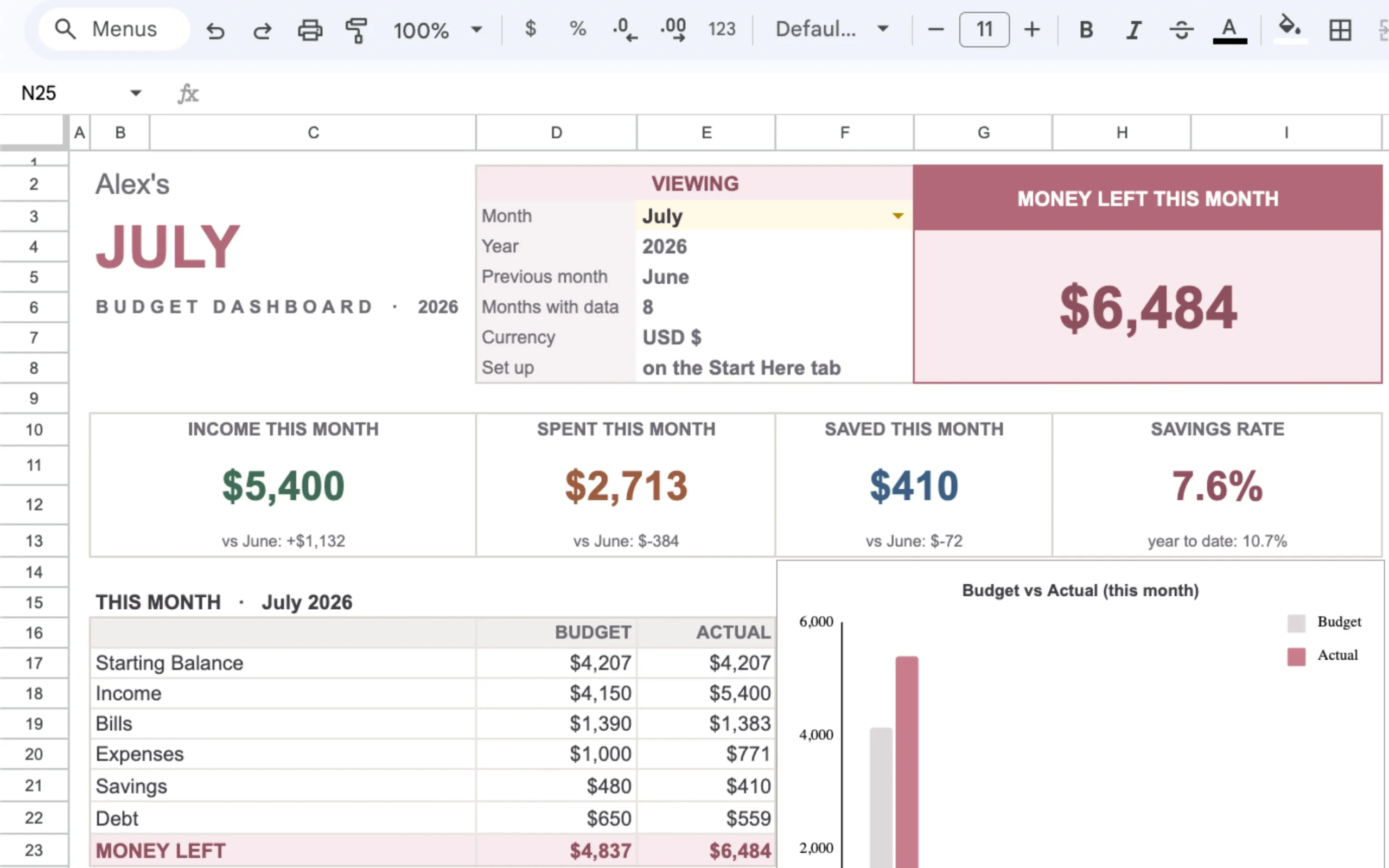Click the Starting Balance row label
1389x868 pixels.
[169, 663]
